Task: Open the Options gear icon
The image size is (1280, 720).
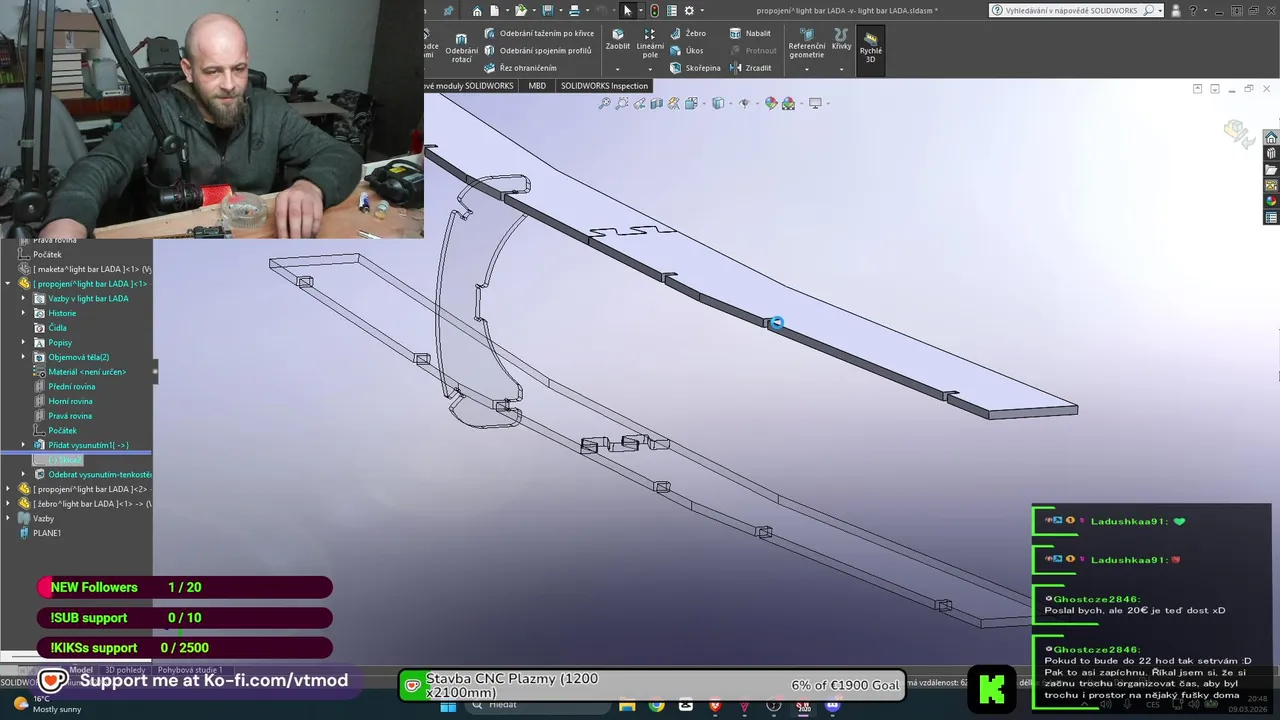Action: tap(688, 11)
